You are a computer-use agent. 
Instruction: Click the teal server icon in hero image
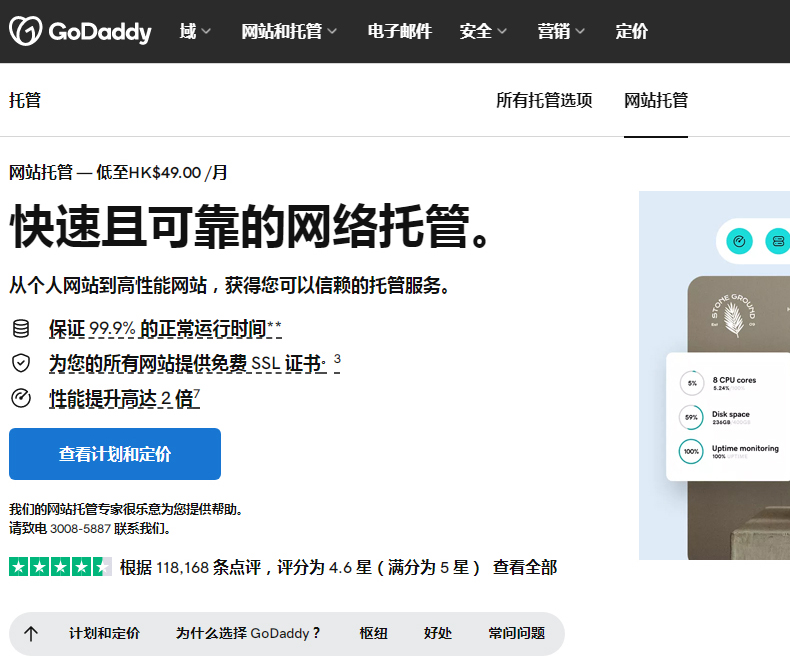coord(777,241)
